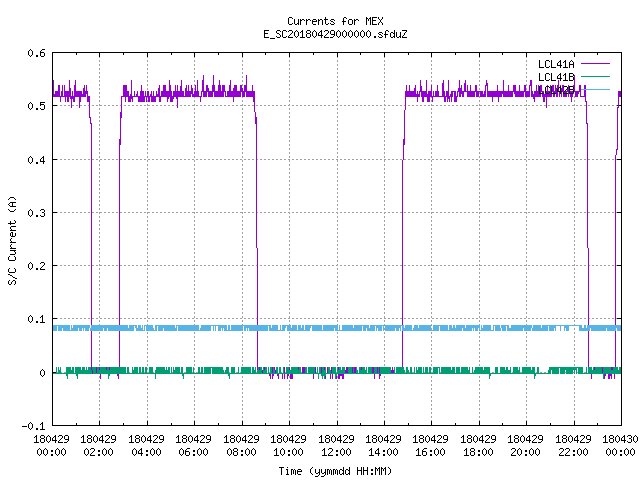The height and width of the screenshot is (480, 640).
Task: Click the x-axis tick 180429 10:00
Action: 288,446
